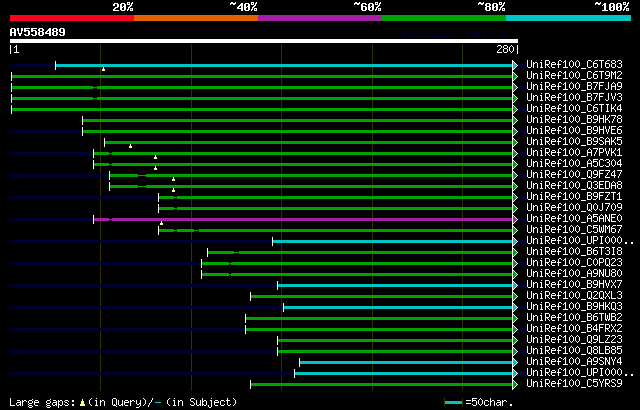Select UniRef100_B4FRX2 label
The width and height of the screenshot is (640, 410).
(574, 329)
